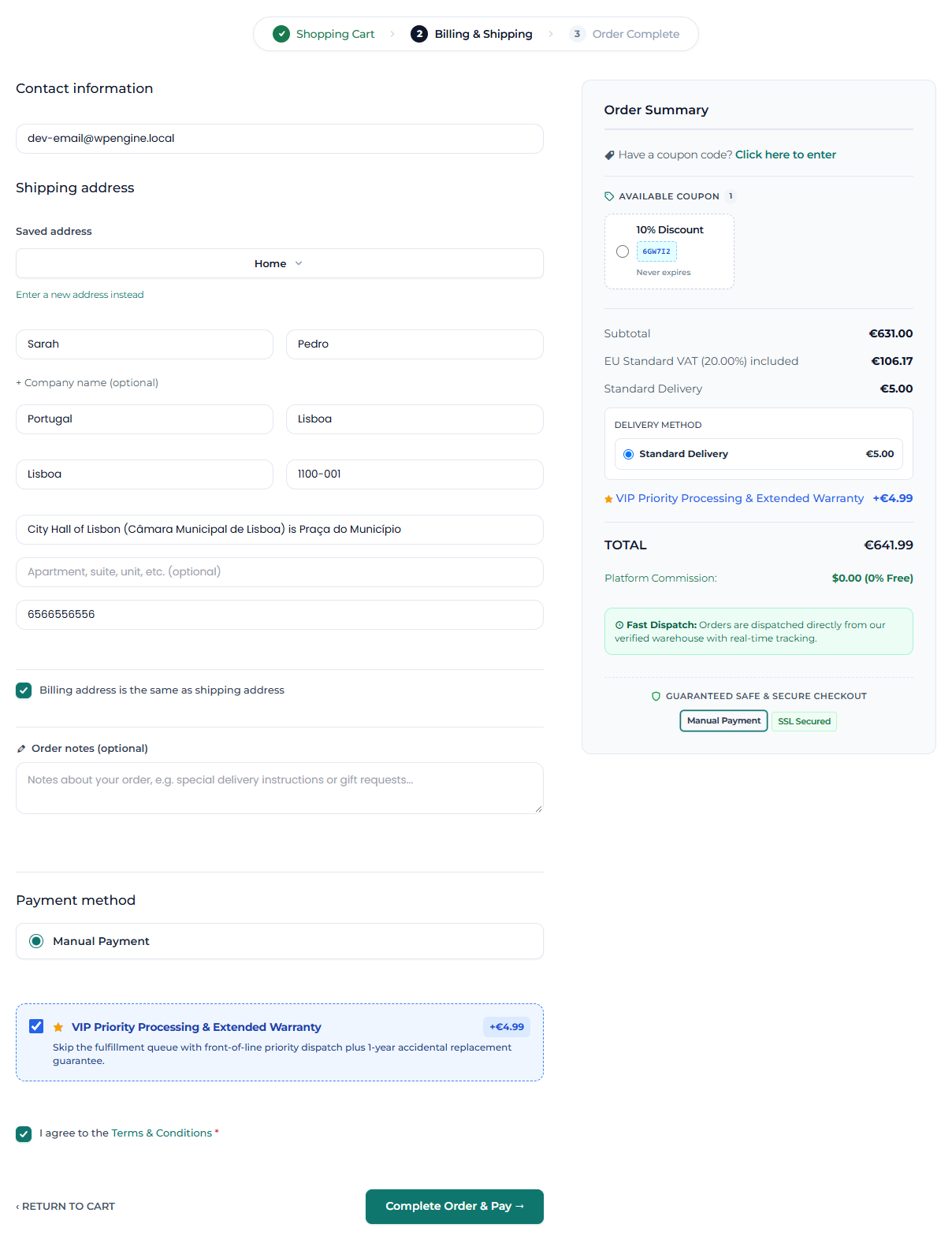Click the Subtotal amount €631.00
This screenshot has width=952, height=1239.
(x=891, y=334)
